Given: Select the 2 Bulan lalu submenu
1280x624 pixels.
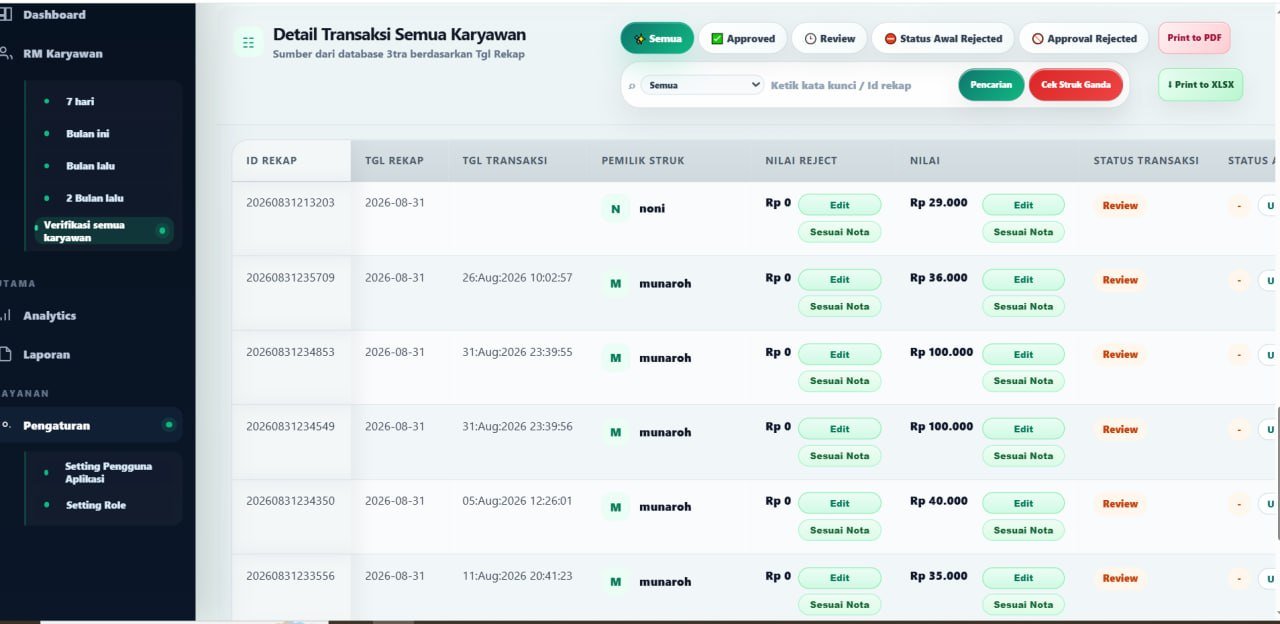Looking at the screenshot, I should tap(94, 198).
